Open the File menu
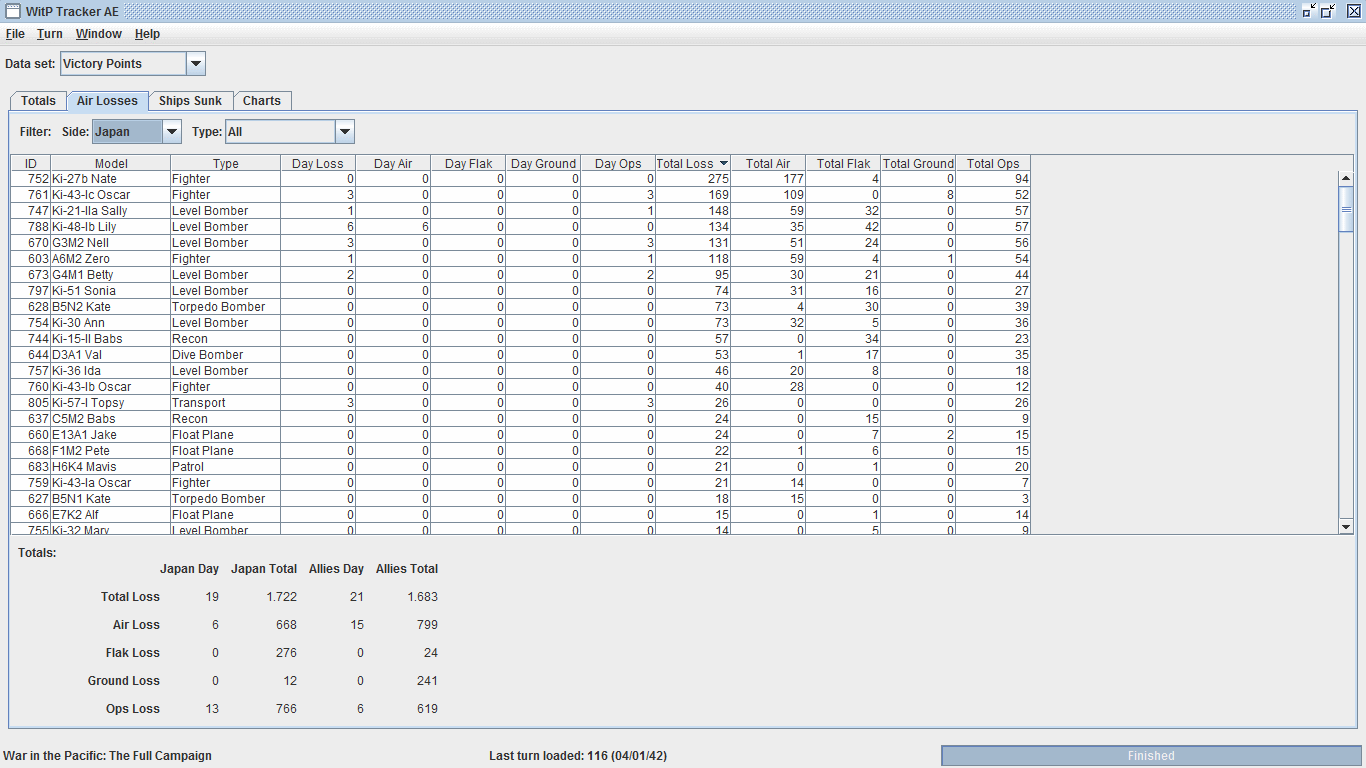The image size is (1366, 768). pyautogui.click(x=15, y=34)
